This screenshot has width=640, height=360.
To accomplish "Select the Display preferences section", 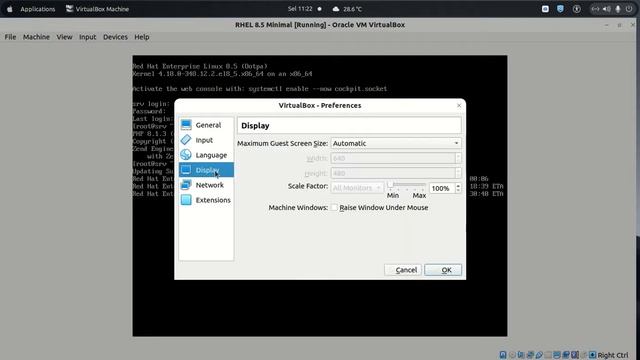I will coord(206,170).
